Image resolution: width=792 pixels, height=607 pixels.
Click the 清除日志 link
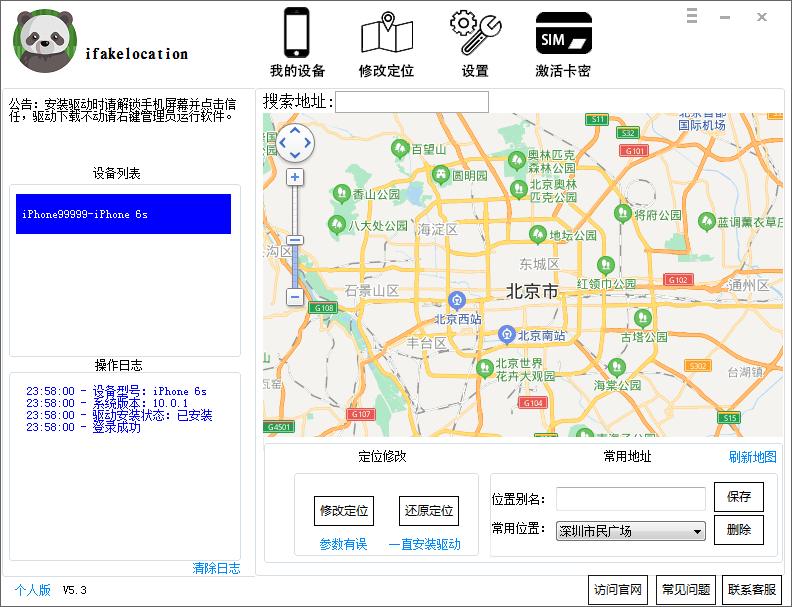tap(216, 568)
